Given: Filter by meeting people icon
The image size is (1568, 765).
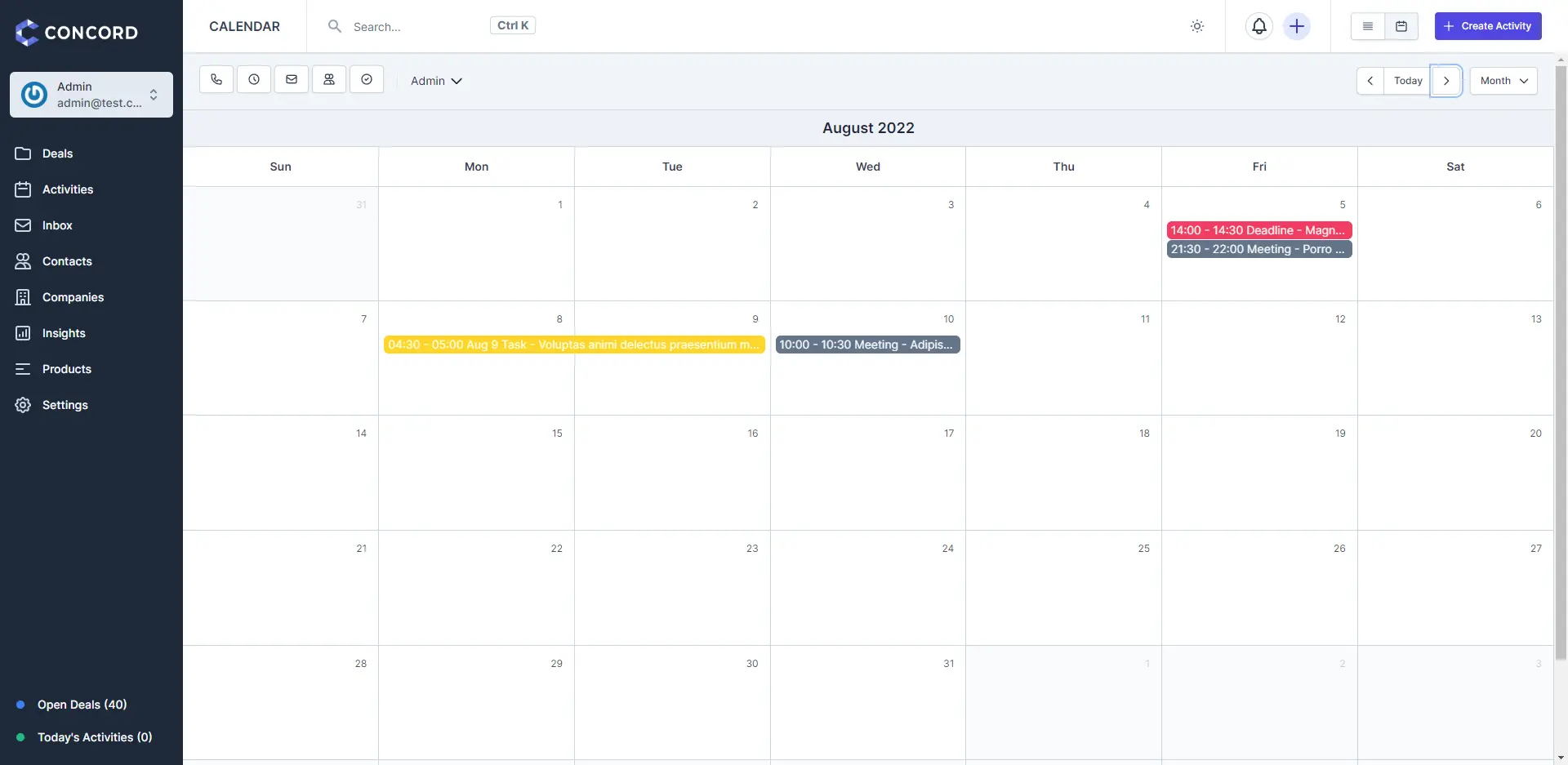Looking at the screenshot, I should (329, 79).
